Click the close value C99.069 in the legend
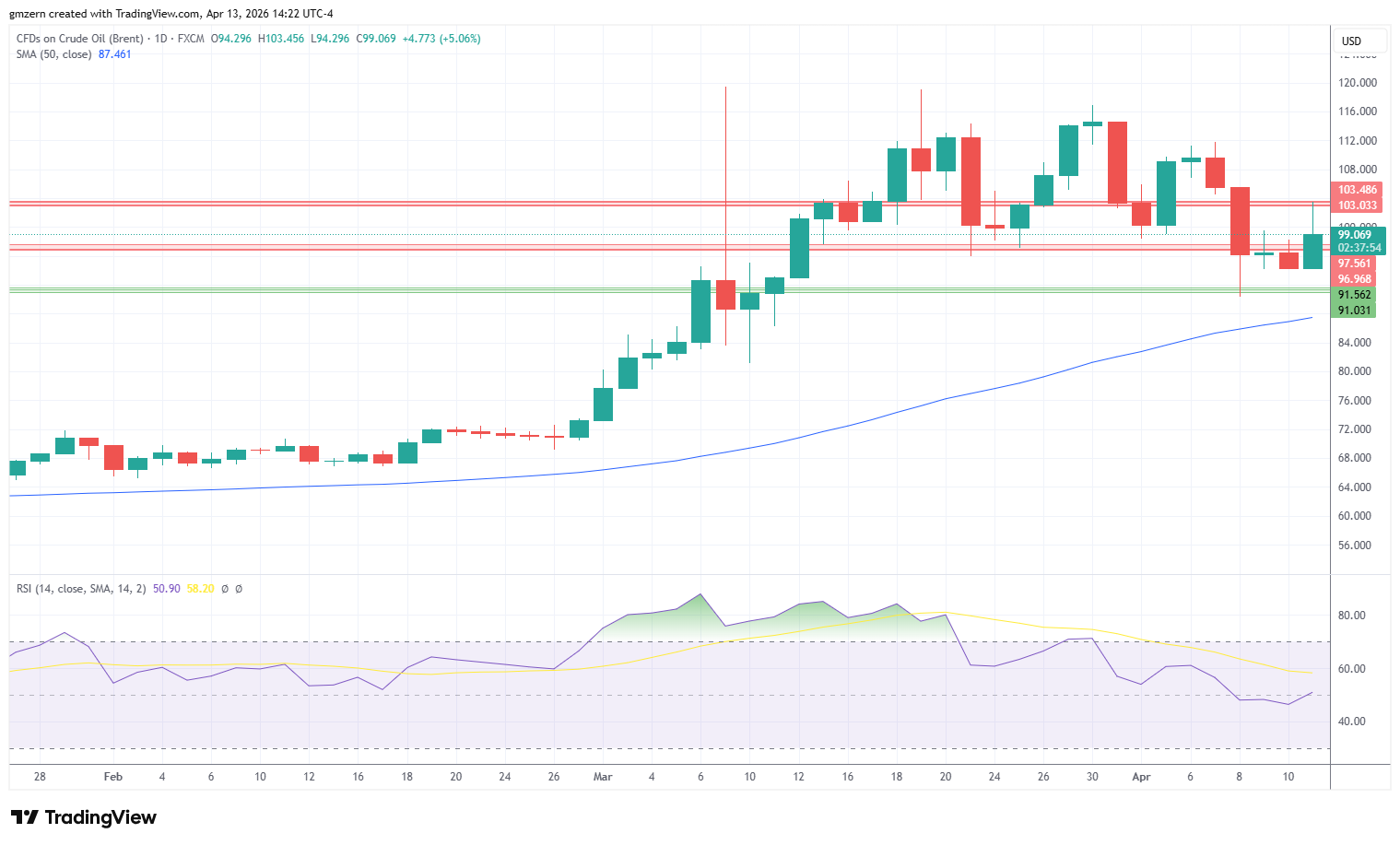Image resolution: width=1400 pixels, height=845 pixels. click(376, 39)
